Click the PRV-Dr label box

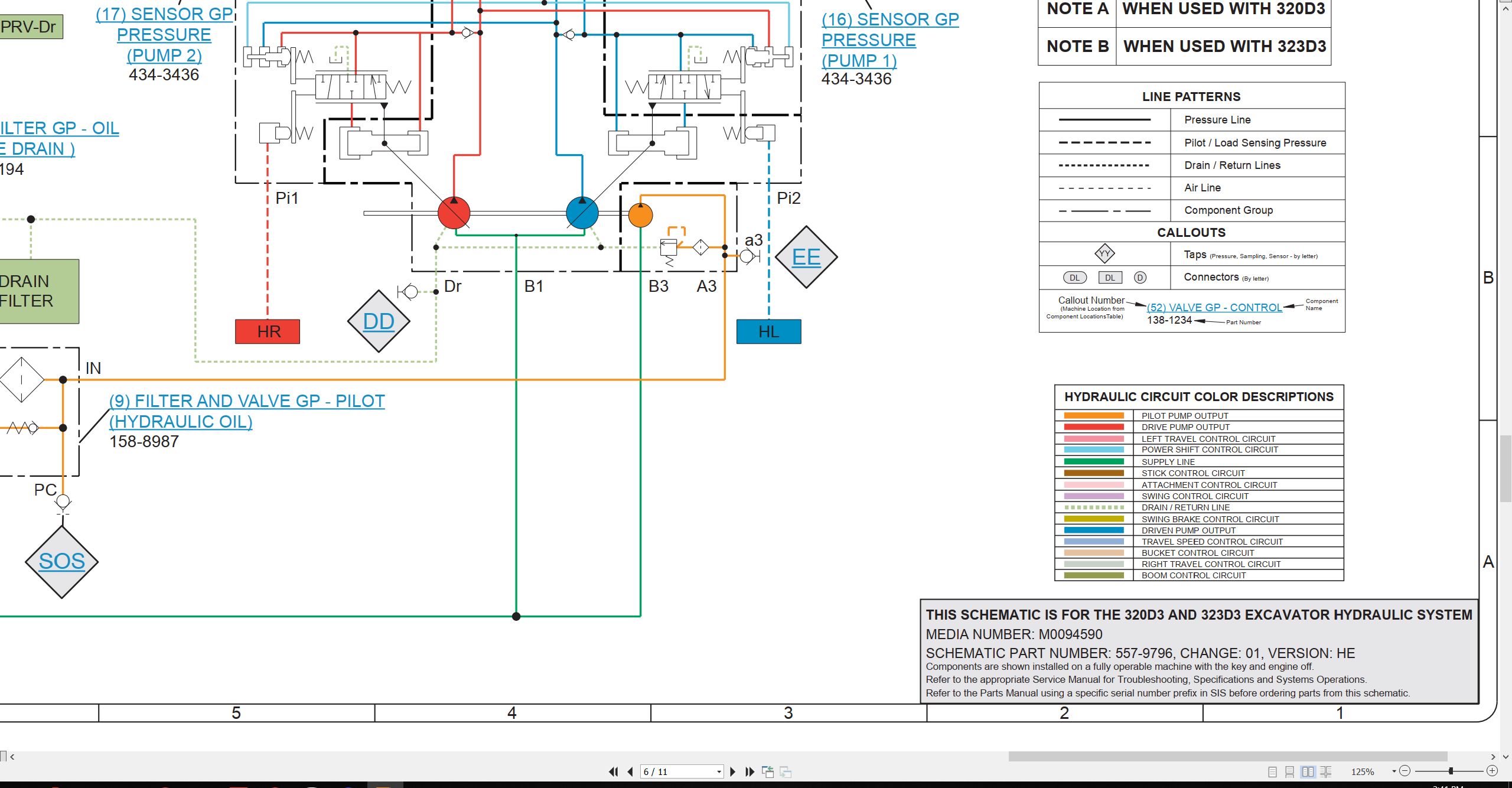[31, 27]
